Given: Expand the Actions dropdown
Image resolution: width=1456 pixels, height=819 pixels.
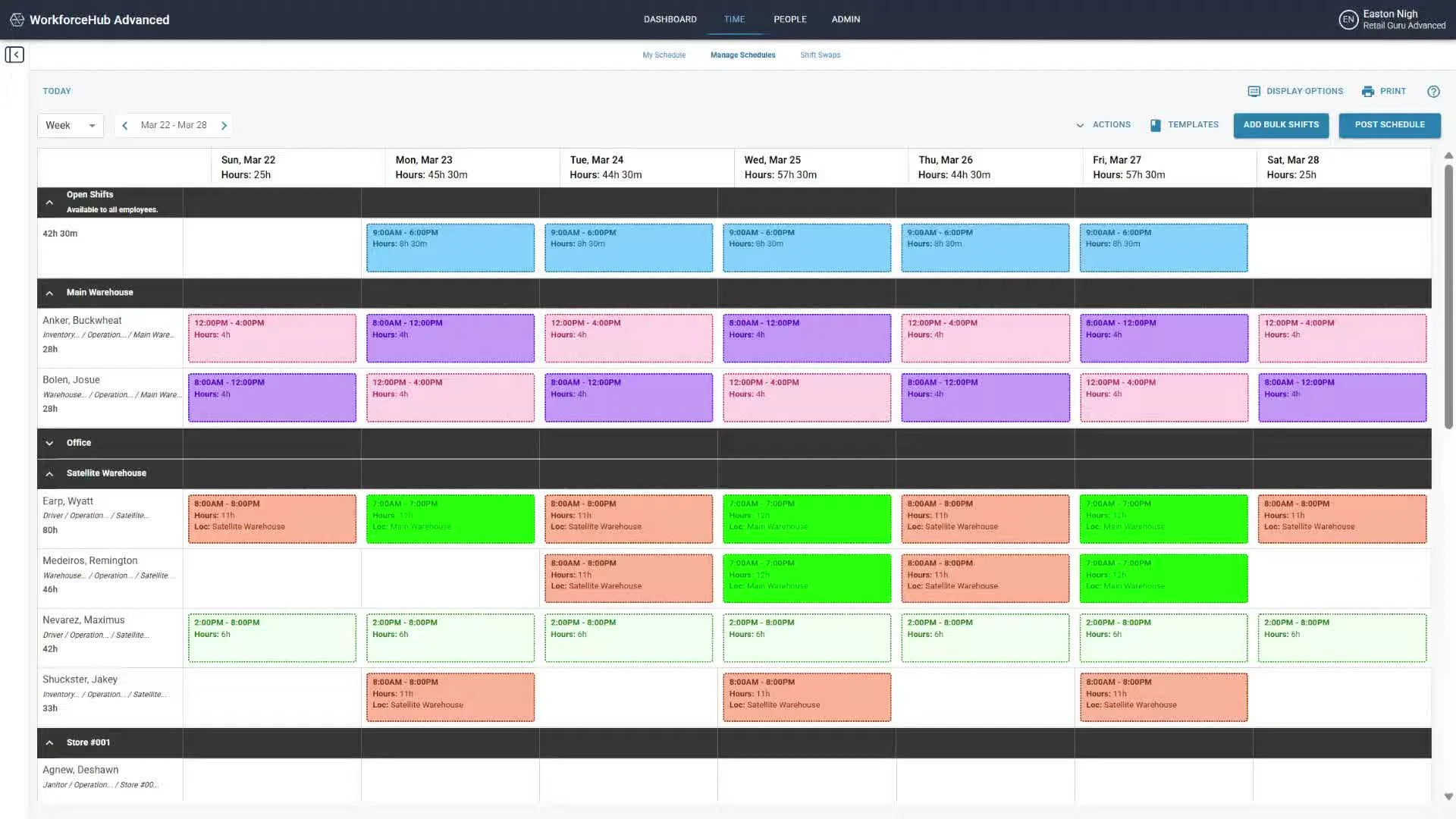Looking at the screenshot, I should 1103,124.
